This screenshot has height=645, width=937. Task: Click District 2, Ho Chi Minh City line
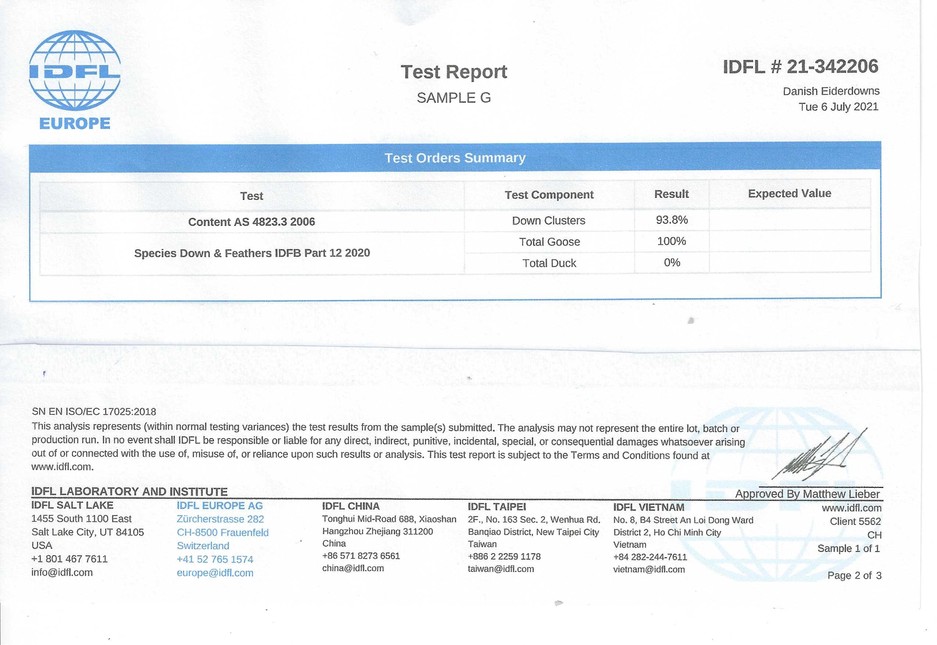[667, 533]
